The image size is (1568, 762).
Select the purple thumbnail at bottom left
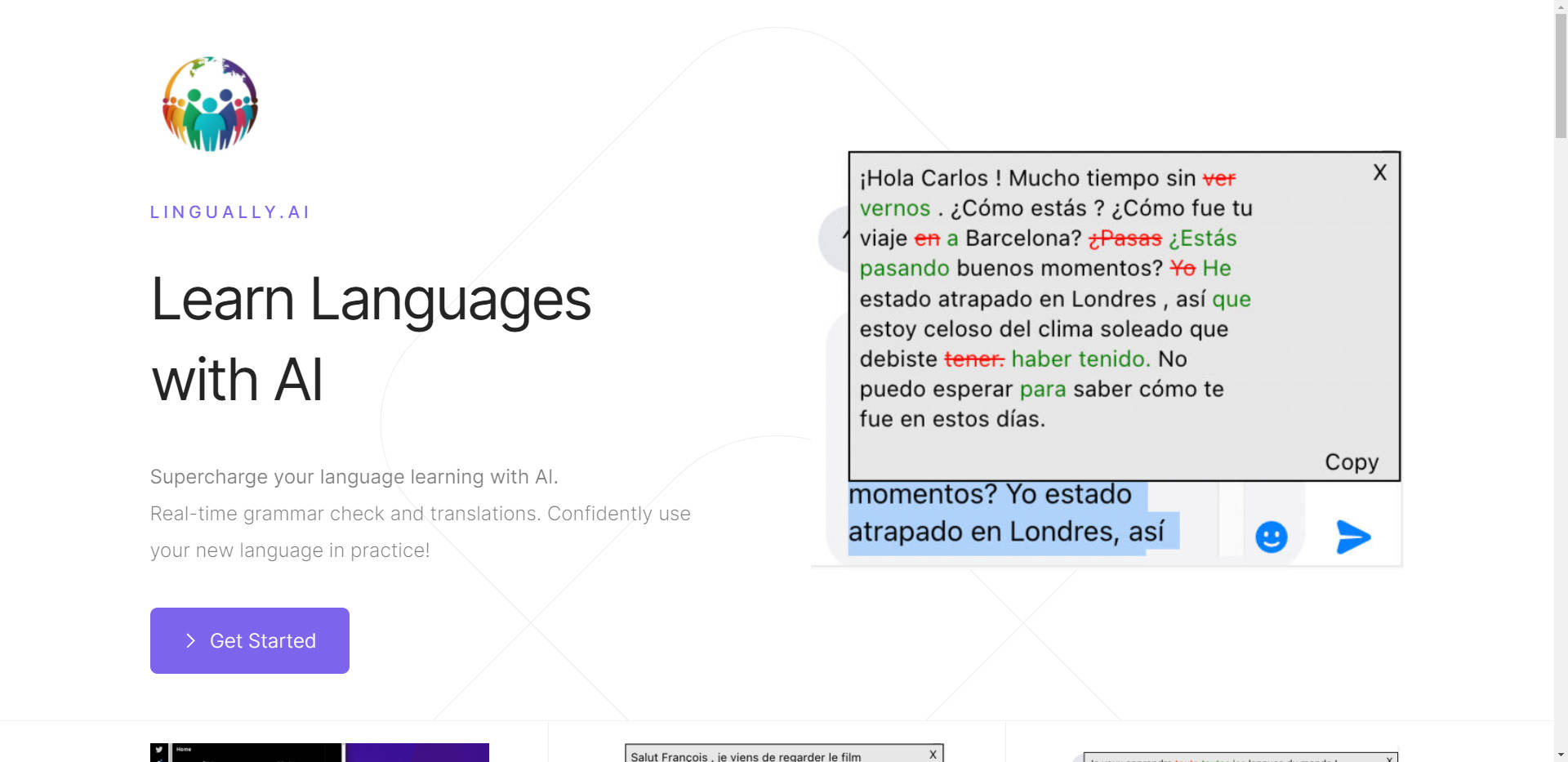(x=416, y=752)
